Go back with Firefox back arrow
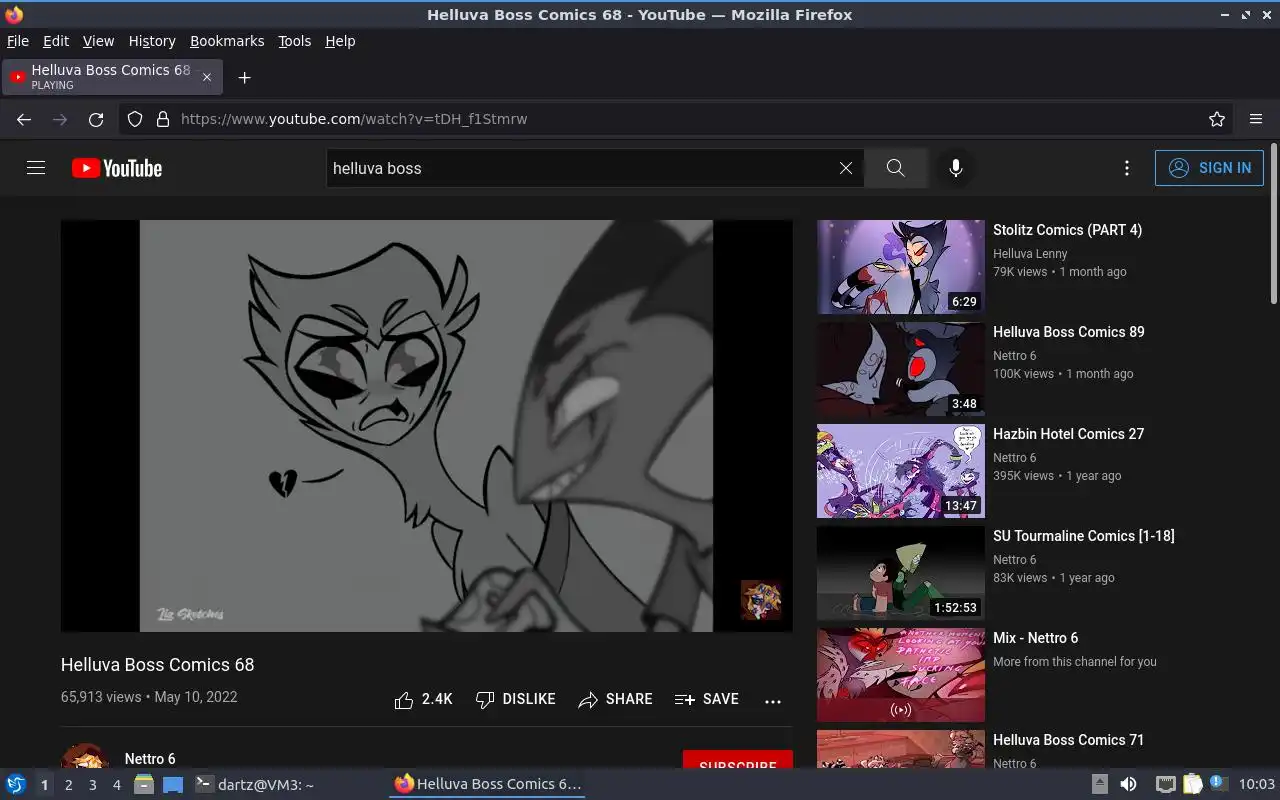Image resolution: width=1280 pixels, height=800 pixels. [24, 119]
